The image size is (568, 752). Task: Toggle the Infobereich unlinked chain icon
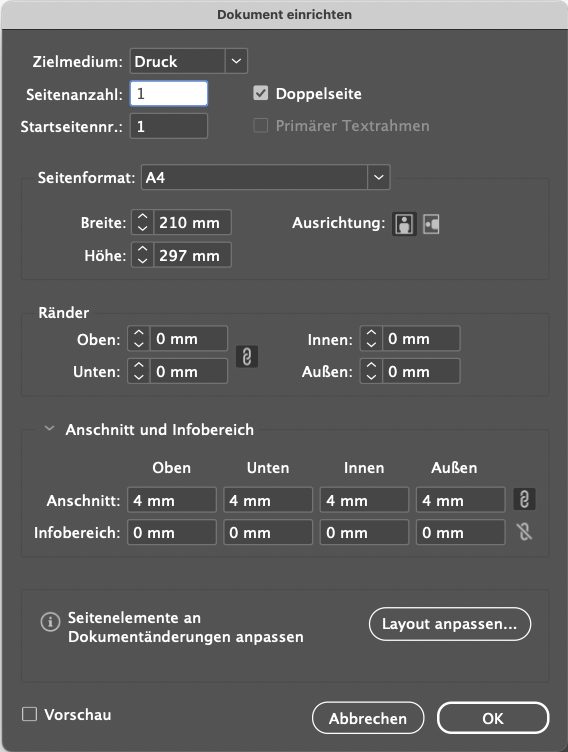[x=524, y=532]
